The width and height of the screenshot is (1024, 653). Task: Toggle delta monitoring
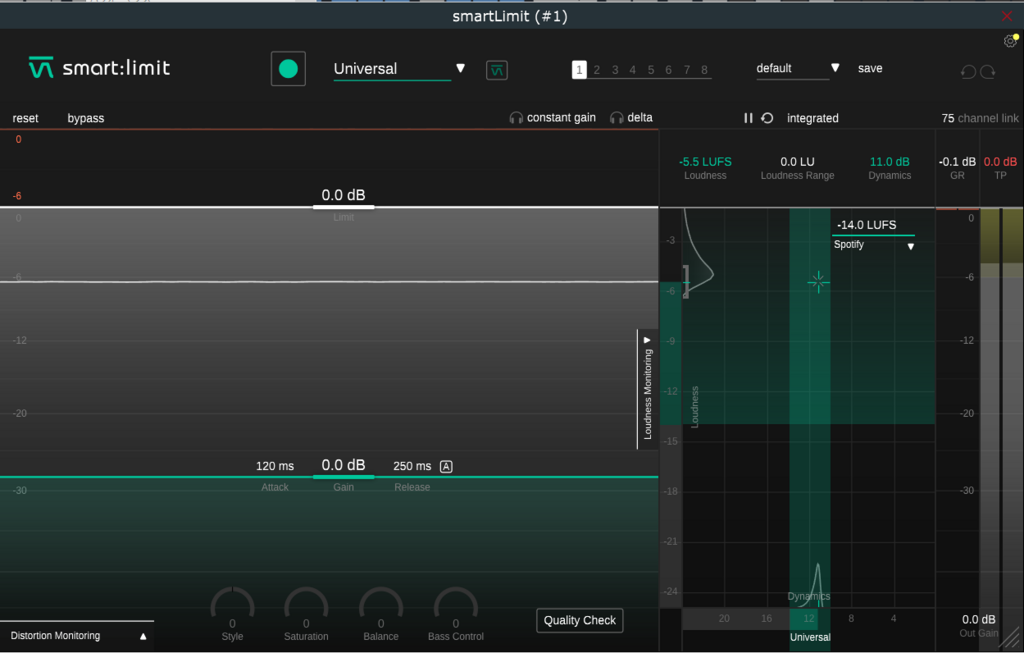639,118
